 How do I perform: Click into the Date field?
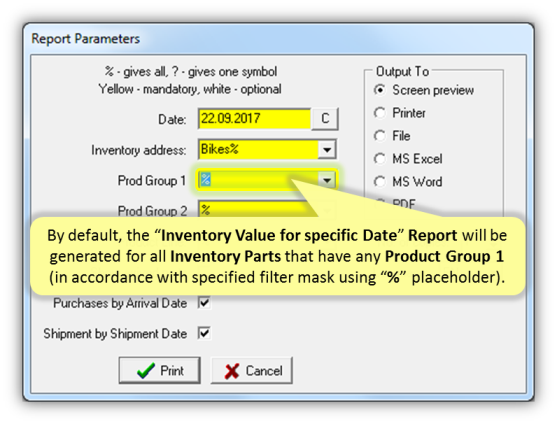point(254,119)
